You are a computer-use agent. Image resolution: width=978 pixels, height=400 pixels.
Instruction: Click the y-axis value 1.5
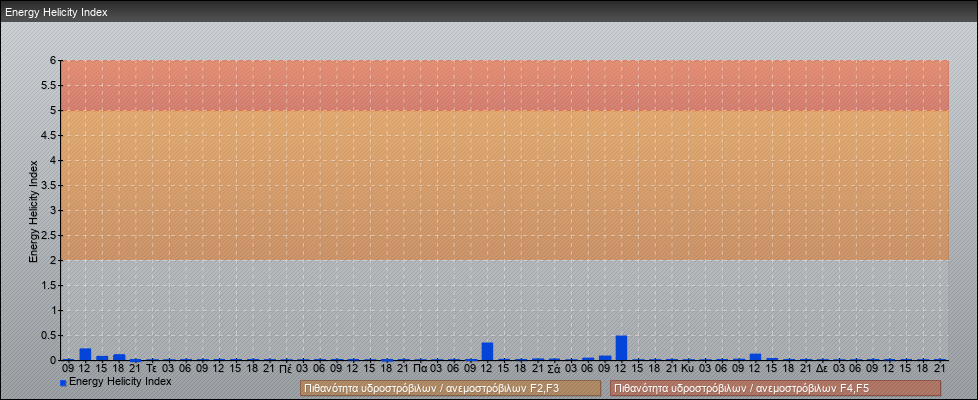49,285
